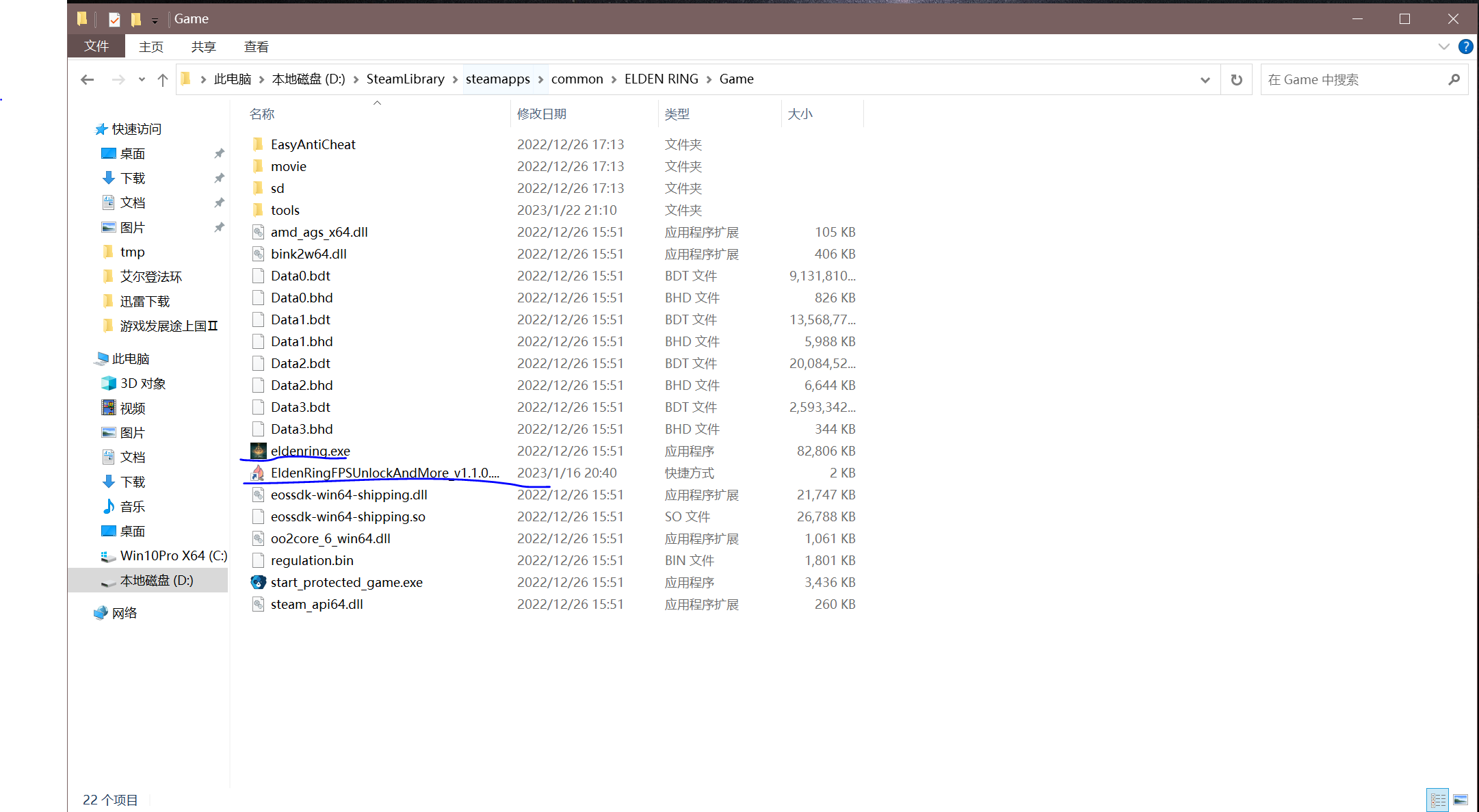This screenshot has width=1479, height=812.
Task: Click the EldenRingFPSUnlockAndMore shortcut icon
Action: [x=258, y=473]
